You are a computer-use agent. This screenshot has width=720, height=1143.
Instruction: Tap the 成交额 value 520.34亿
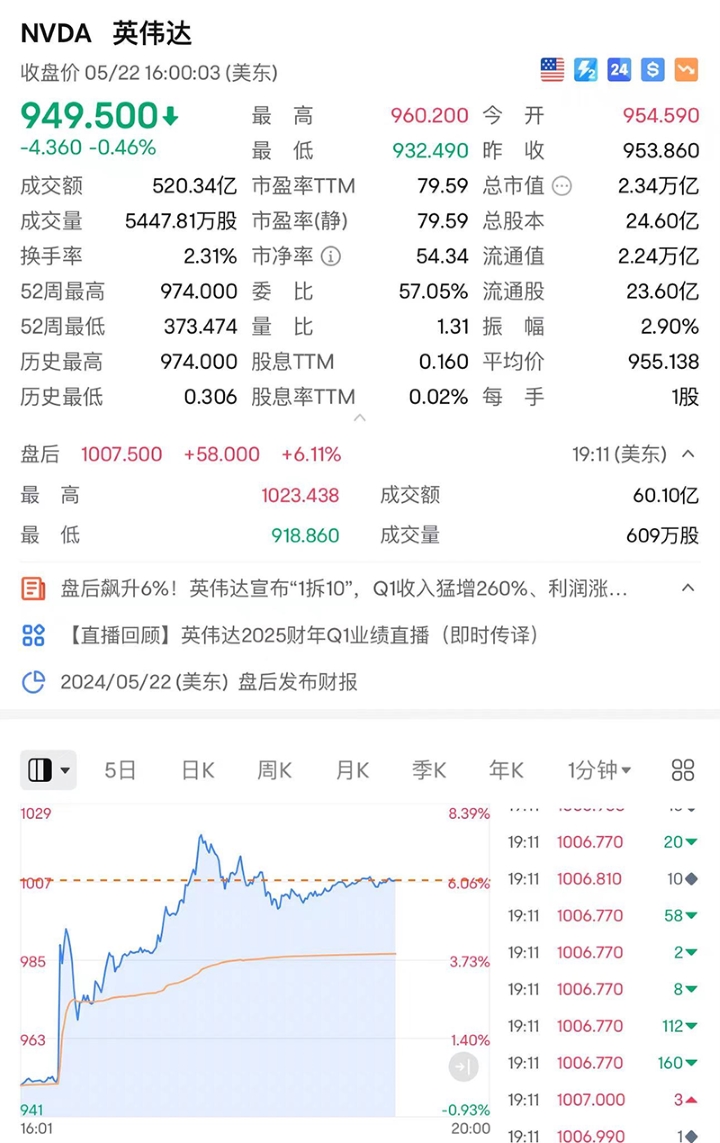[195, 186]
